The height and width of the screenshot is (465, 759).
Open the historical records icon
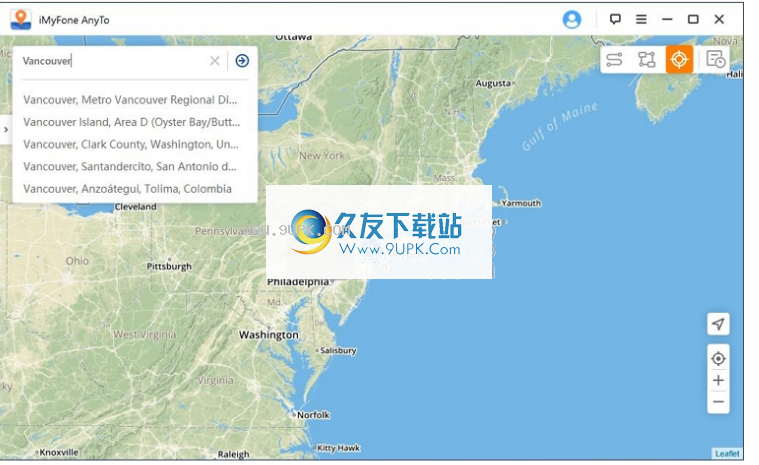(715, 60)
